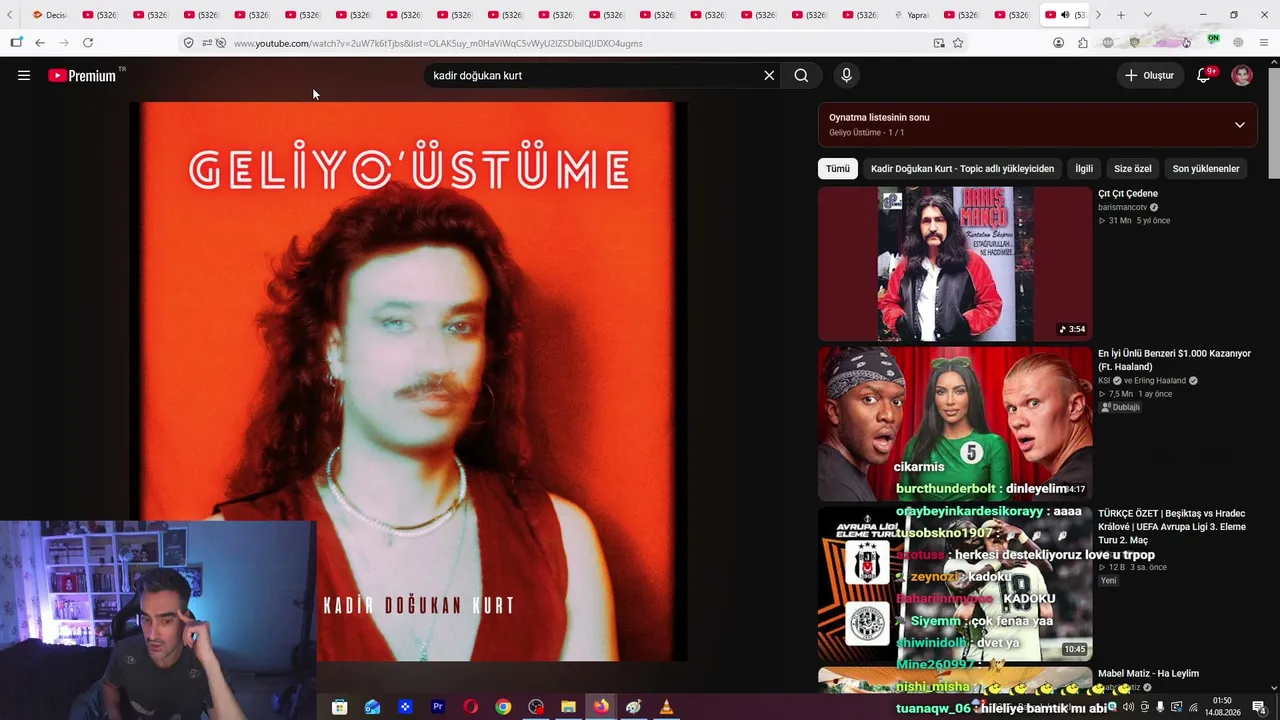
Task: Open the Firefox account icon in toolbar
Action: tap(1058, 43)
